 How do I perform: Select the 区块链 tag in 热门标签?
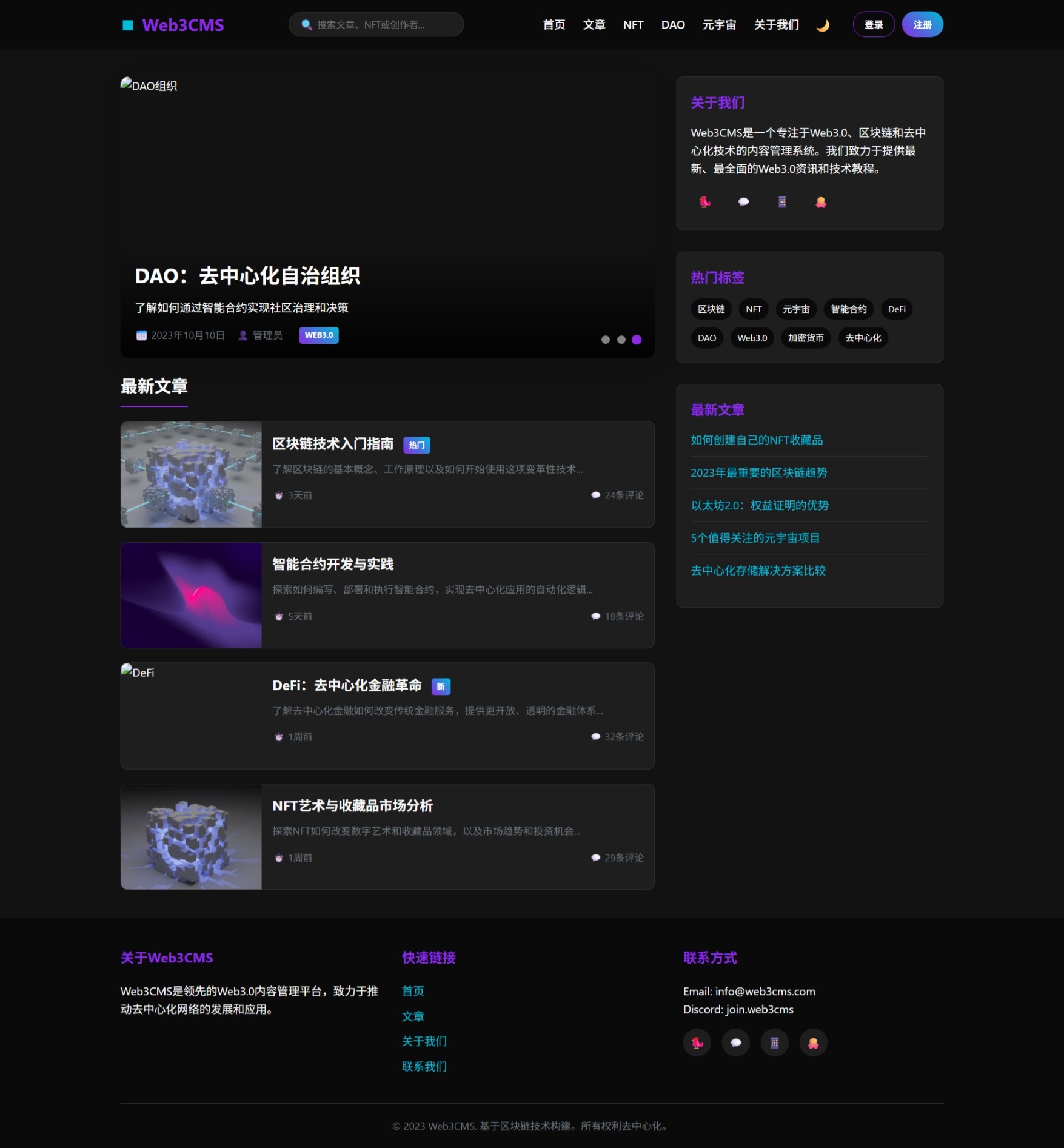click(710, 309)
